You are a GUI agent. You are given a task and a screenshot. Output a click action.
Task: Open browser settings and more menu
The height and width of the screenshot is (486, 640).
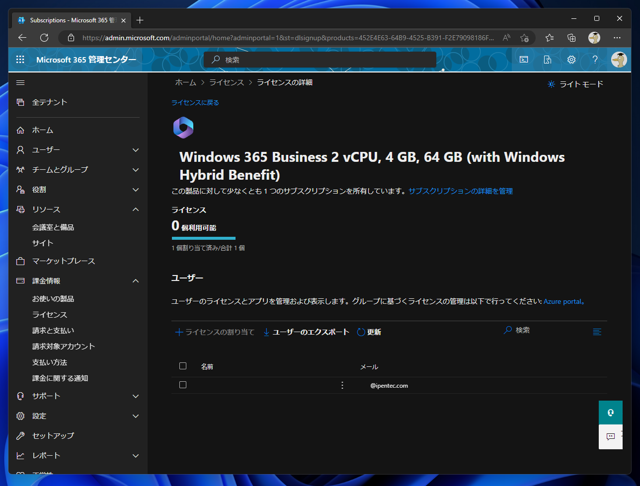(617, 38)
